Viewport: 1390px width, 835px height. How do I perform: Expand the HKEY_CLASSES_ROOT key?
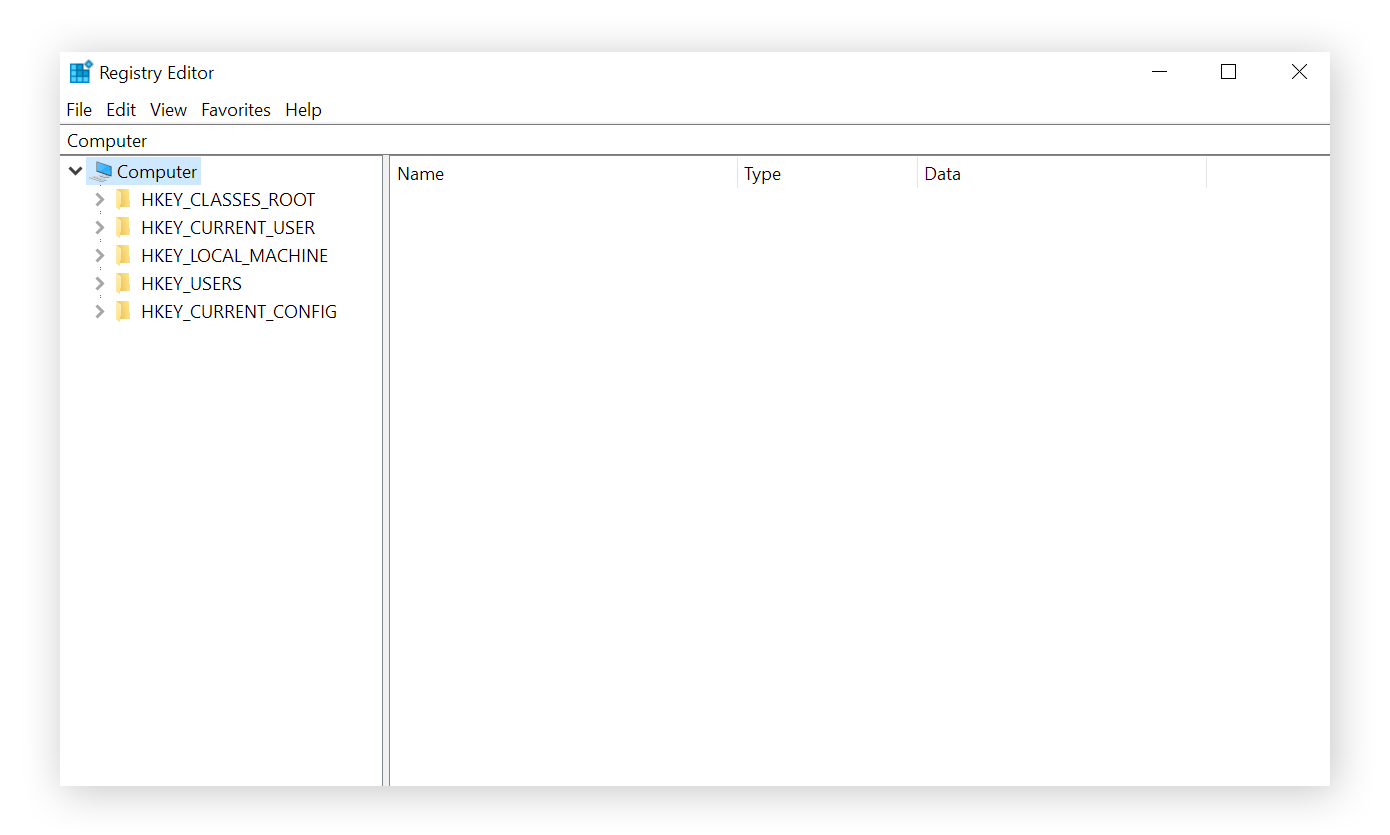pyautogui.click(x=99, y=199)
